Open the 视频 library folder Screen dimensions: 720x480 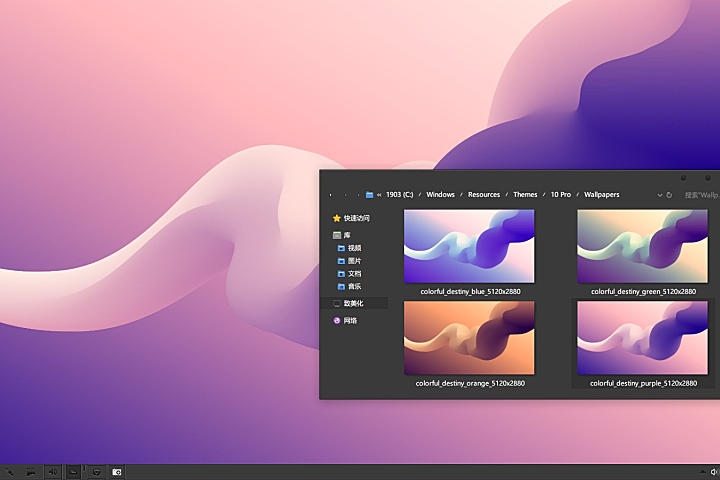click(x=354, y=248)
